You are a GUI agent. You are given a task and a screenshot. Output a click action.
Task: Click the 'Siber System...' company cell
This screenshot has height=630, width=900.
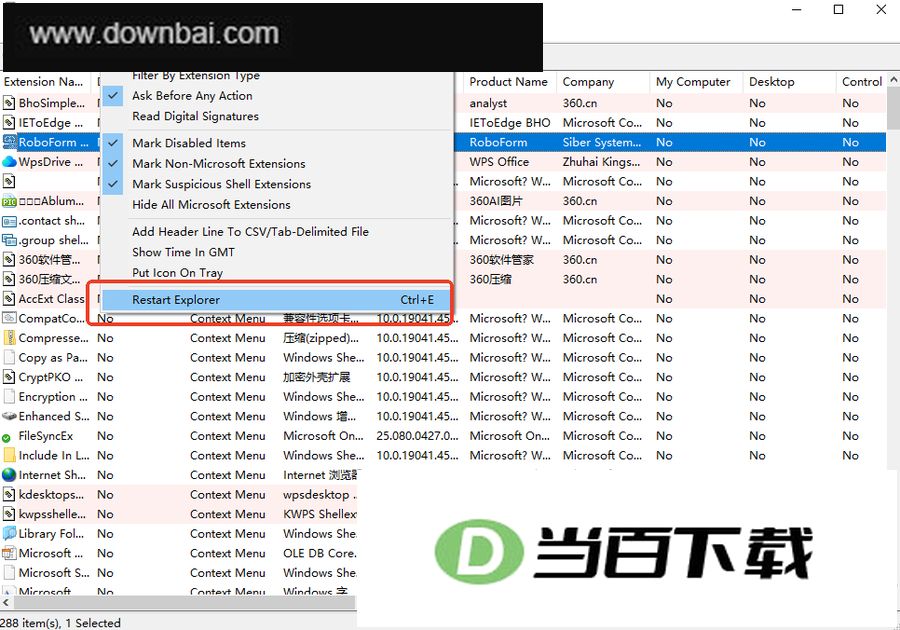[602, 142]
